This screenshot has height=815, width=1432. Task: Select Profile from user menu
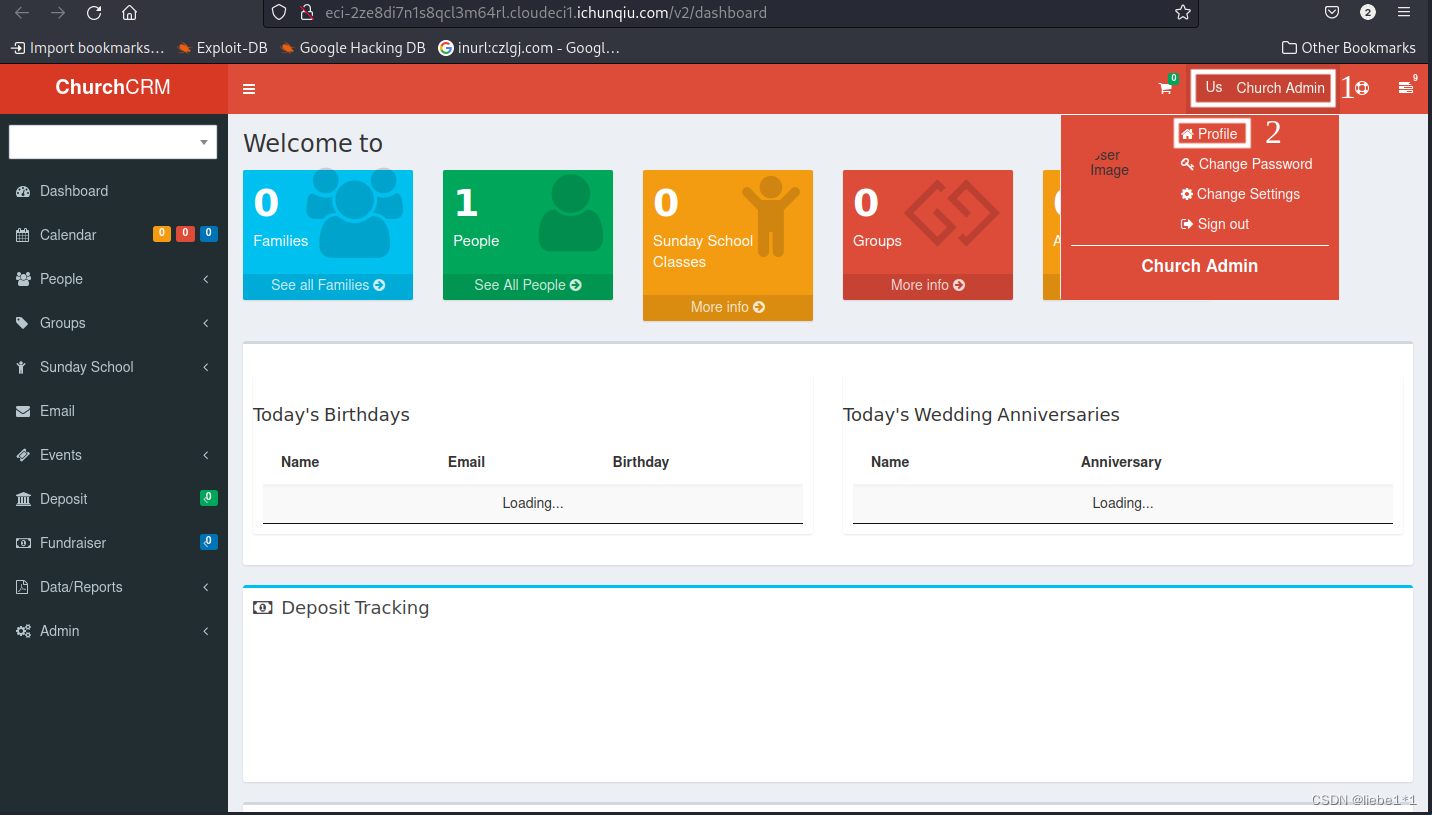click(1210, 134)
